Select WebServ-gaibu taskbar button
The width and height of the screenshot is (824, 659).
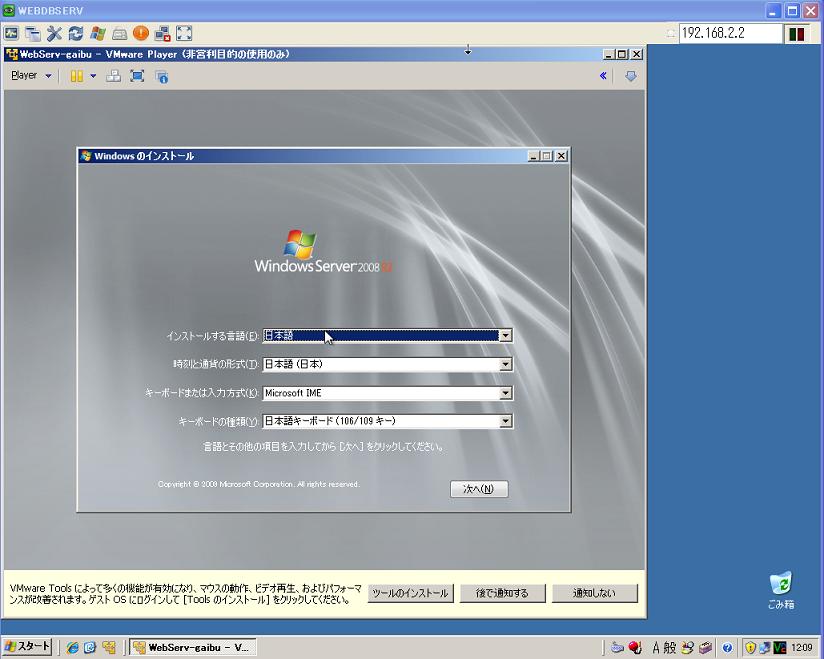[x=192, y=647]
